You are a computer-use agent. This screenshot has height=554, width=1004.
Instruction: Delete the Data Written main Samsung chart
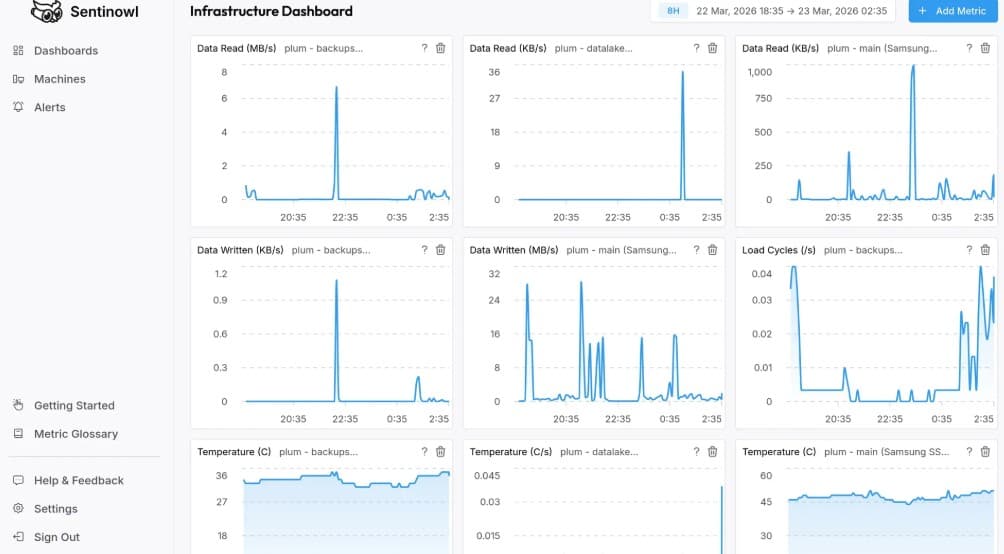[x=713, y=250]
